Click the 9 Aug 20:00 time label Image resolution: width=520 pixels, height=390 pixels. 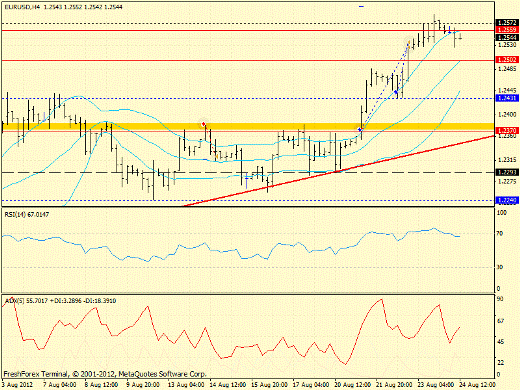[143, 385]
